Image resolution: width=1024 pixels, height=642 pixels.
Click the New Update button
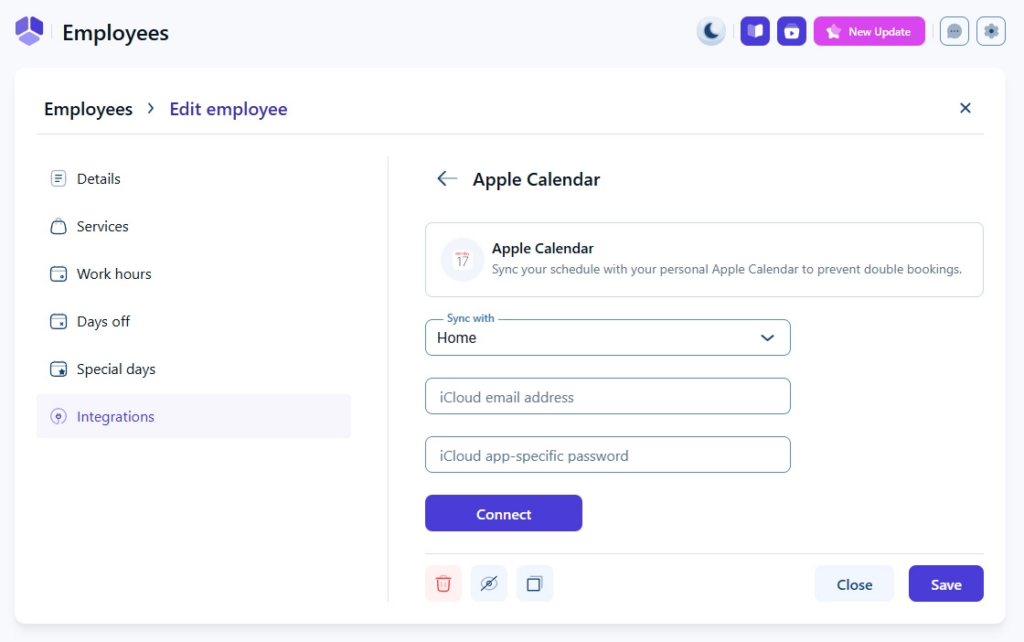869,31
